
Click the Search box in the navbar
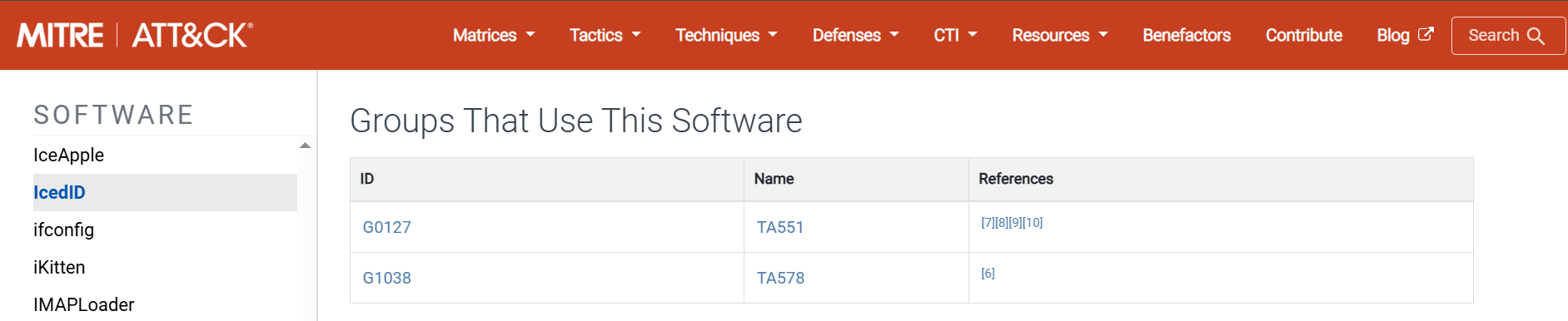coord(1508,36)
